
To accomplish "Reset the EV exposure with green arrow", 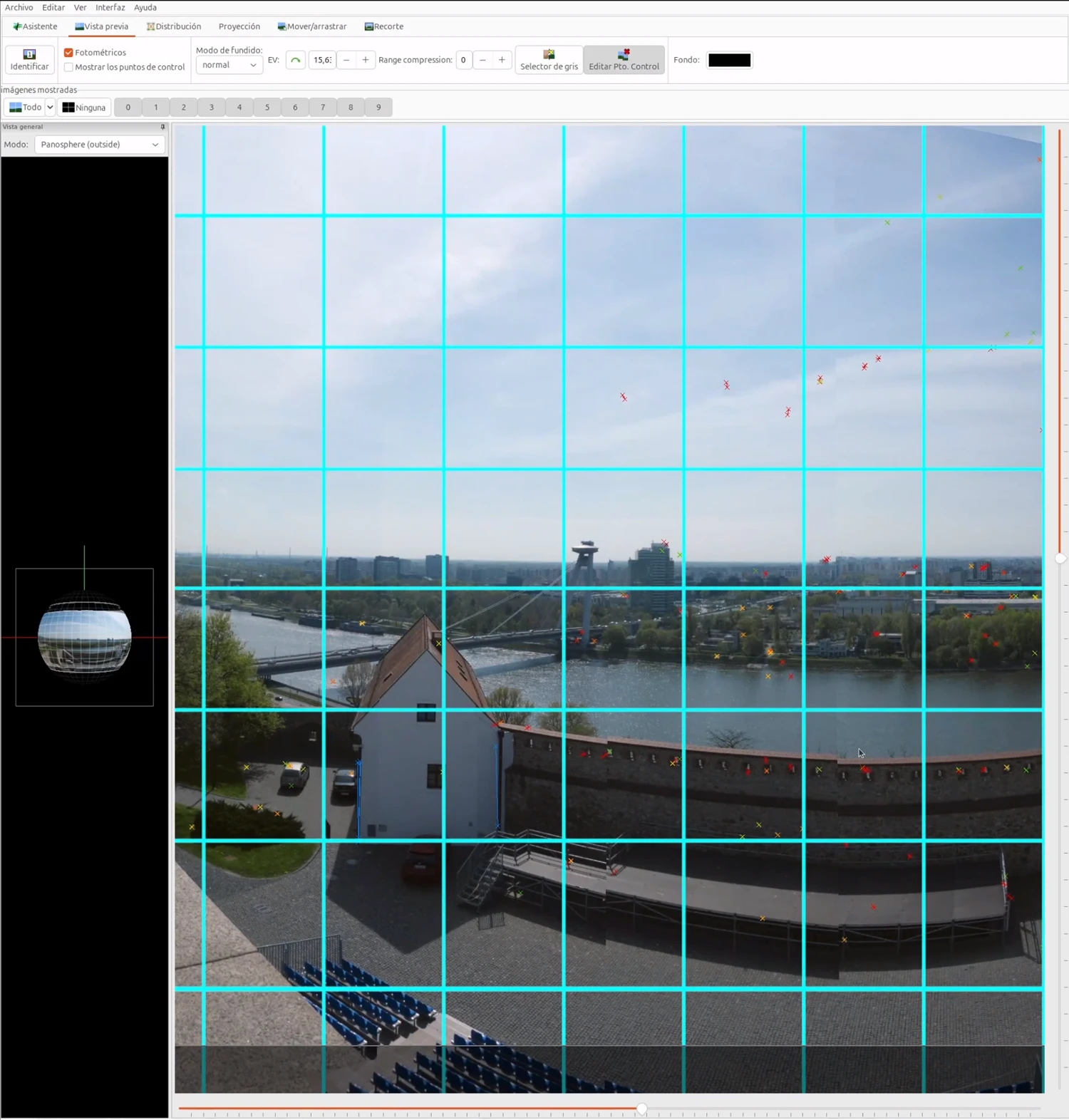I will [x=295, y=60].
